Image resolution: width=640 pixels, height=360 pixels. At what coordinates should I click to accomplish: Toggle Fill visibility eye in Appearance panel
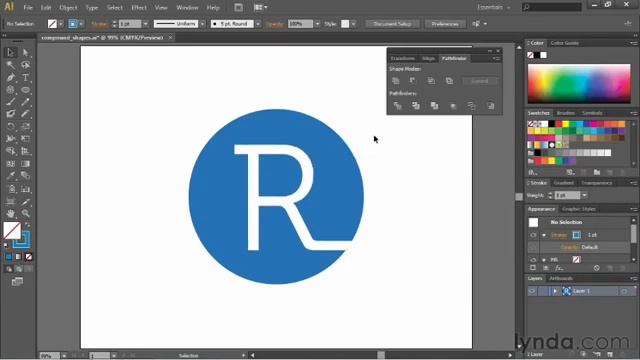click(533, 260)
